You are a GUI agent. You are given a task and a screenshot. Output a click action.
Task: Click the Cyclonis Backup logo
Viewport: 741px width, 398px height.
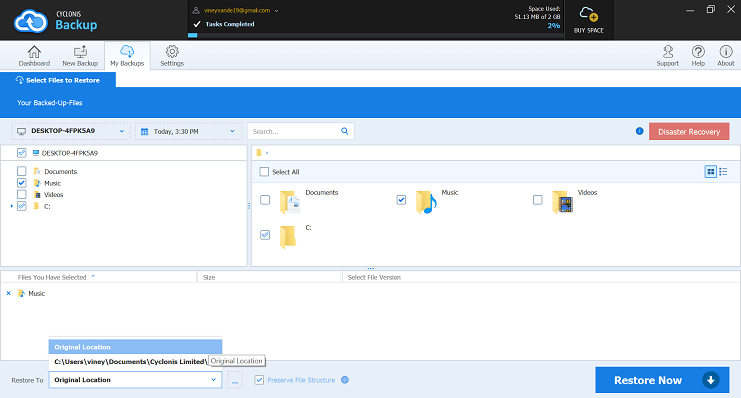[55, 21]
